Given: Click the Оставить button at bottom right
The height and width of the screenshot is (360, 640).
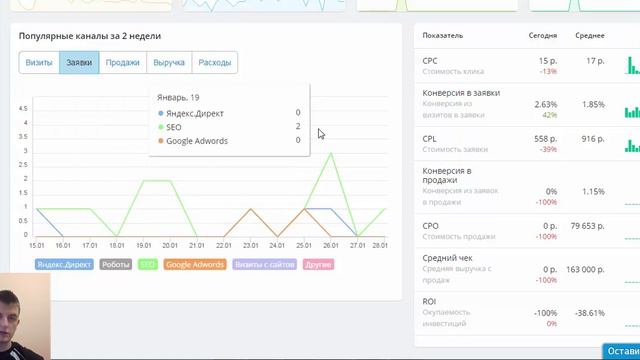Looking at the screenshot, I should click(x=621, y=351).
